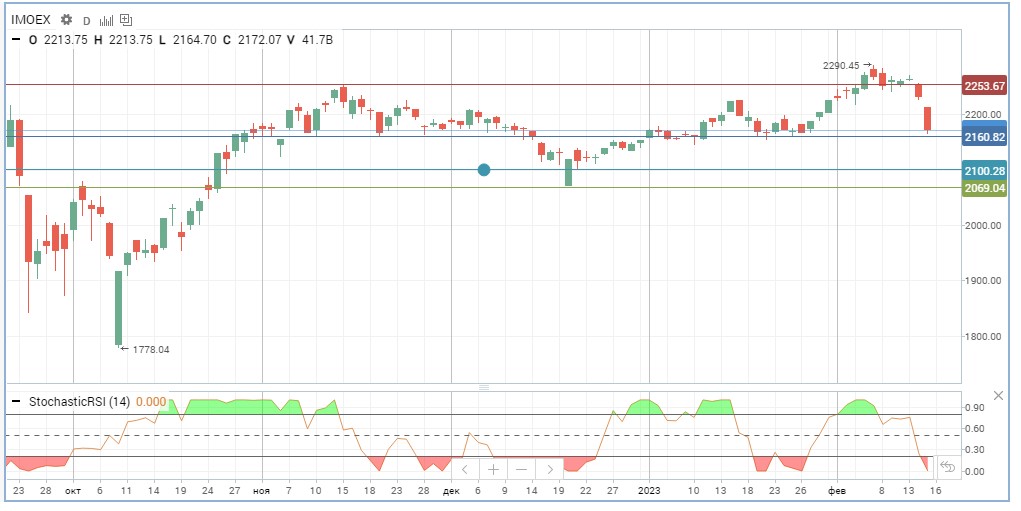Open the D timeframe interval selector
The image size is (1021, 511).
(86, 20)
